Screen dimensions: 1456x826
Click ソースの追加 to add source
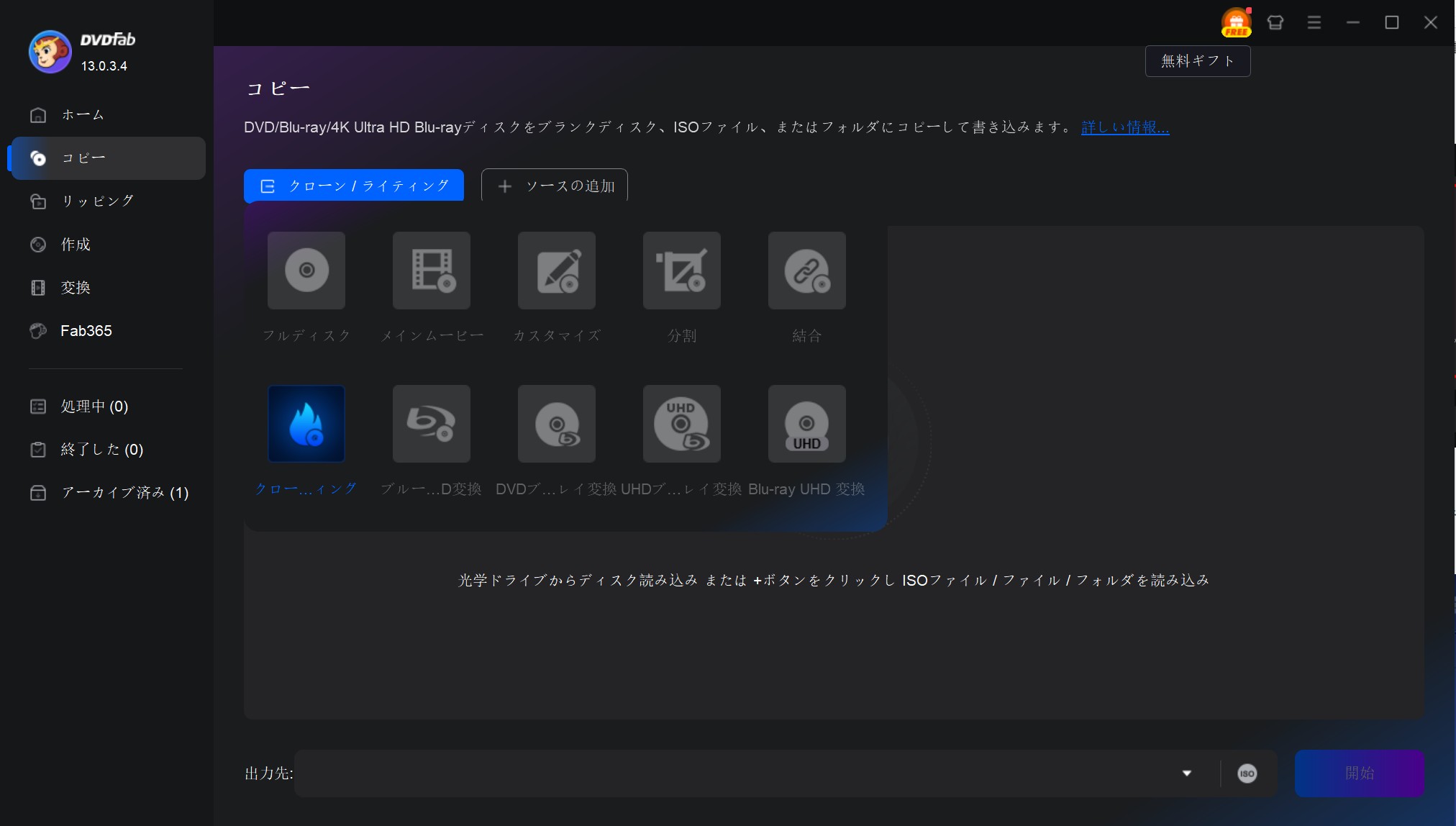pyautogui.click(x=555, y=186)
